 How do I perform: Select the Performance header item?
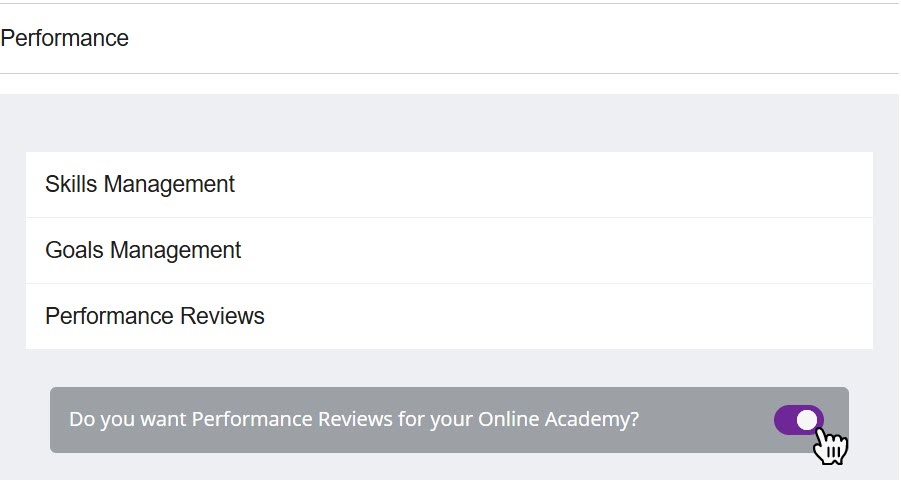coord(65,39)
